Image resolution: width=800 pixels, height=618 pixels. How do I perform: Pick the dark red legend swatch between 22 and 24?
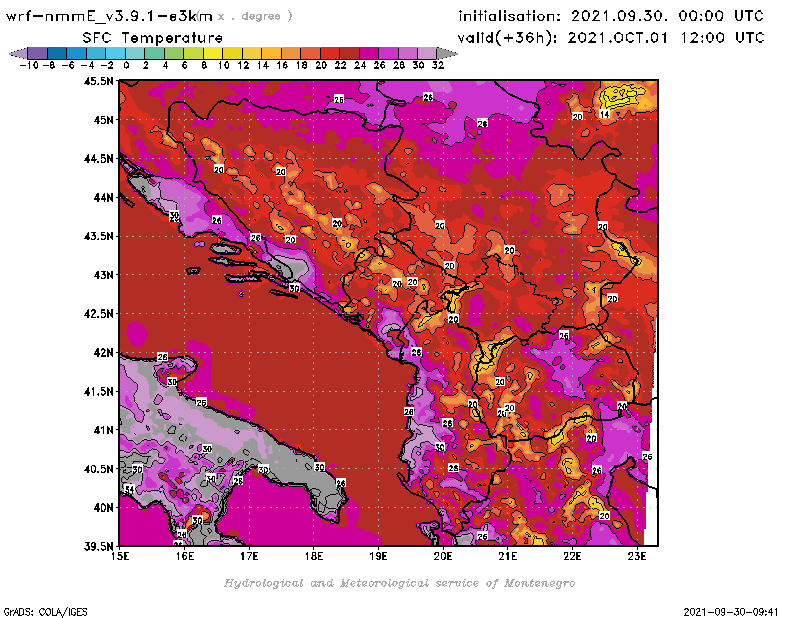[349, 53]
